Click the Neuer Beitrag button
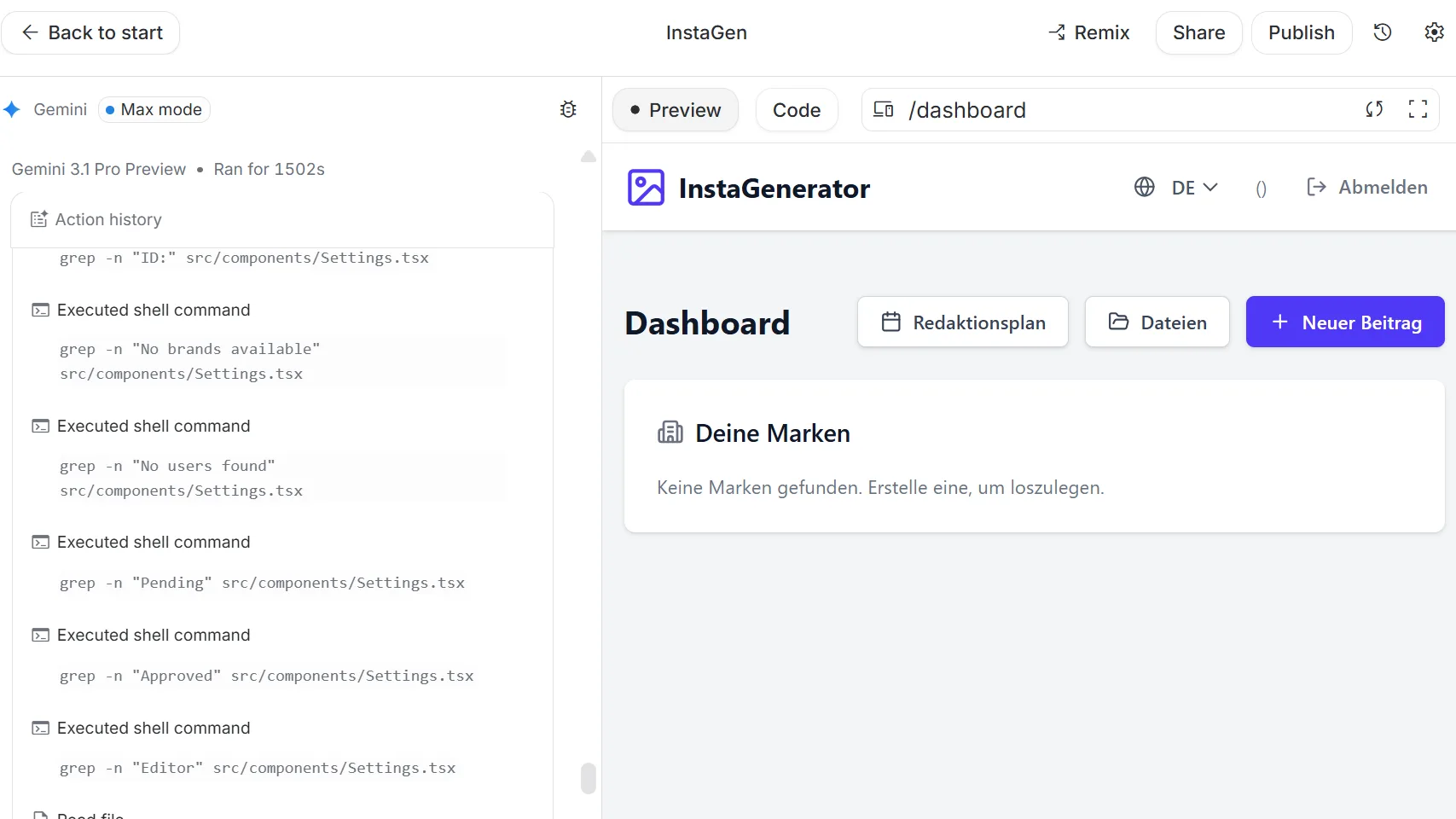Screen dimensions: 1456x819 click(x=1344, y=322)
